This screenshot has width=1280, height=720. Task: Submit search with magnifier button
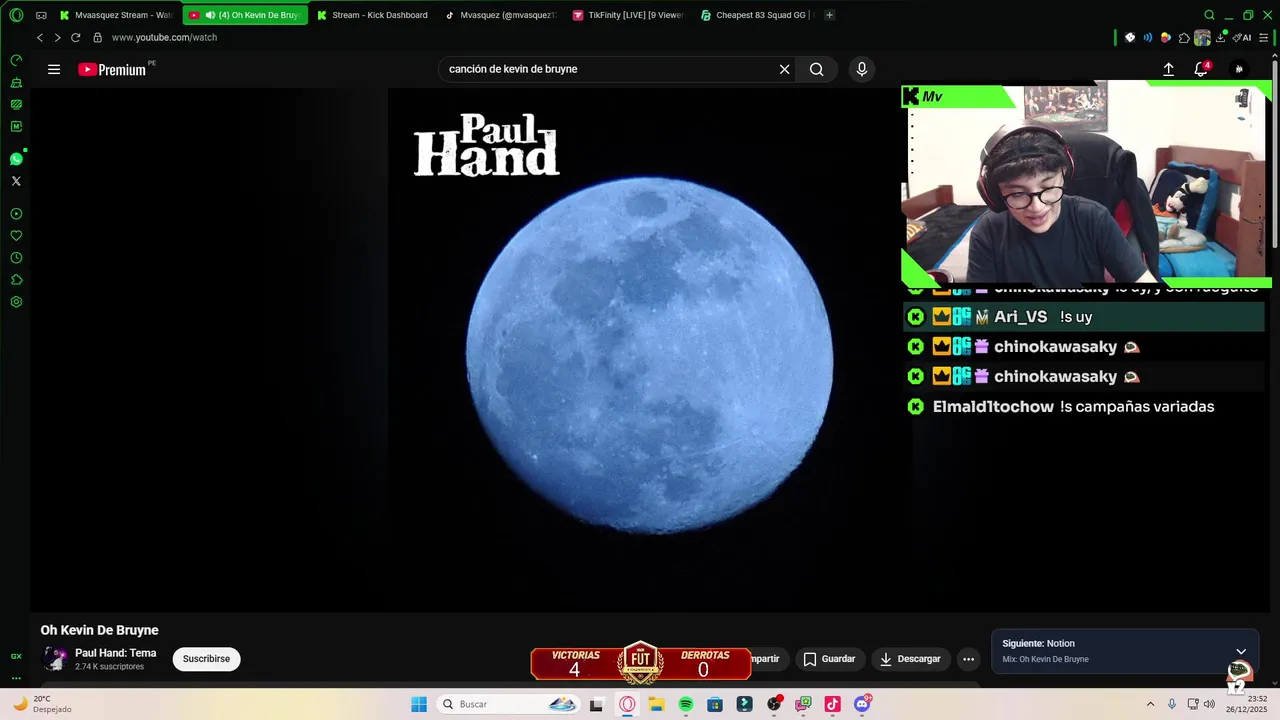coord(817,69)
